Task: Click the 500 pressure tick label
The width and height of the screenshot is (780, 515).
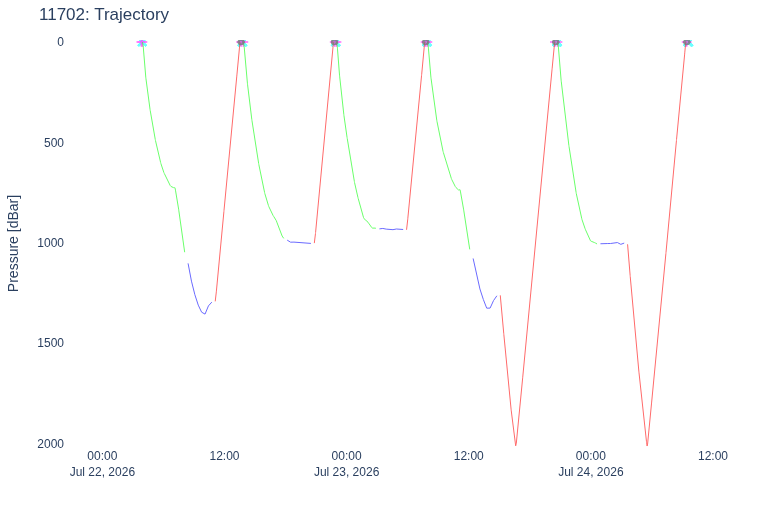Action: click(54, 143)
